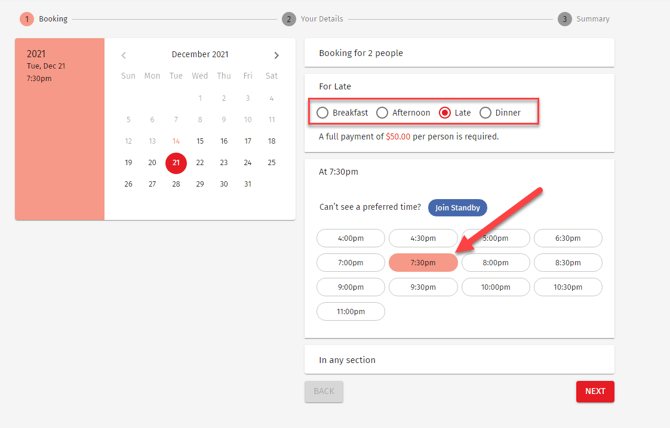Expand the In any section panel
Screen dimensions: 670x428
(459, 360)
